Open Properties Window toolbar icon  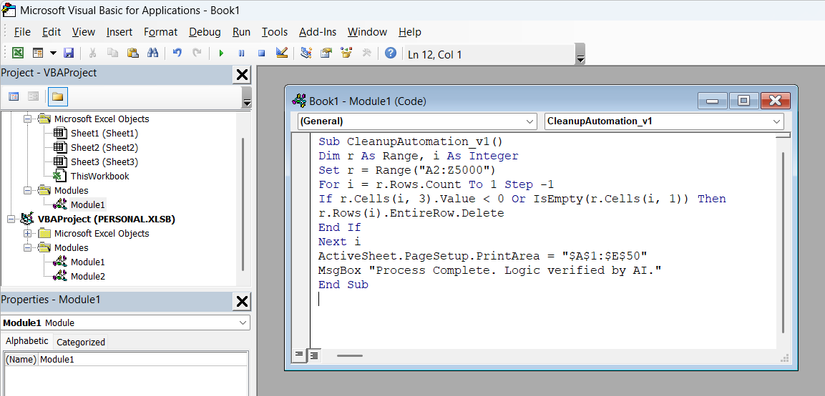tap(326, 53)
